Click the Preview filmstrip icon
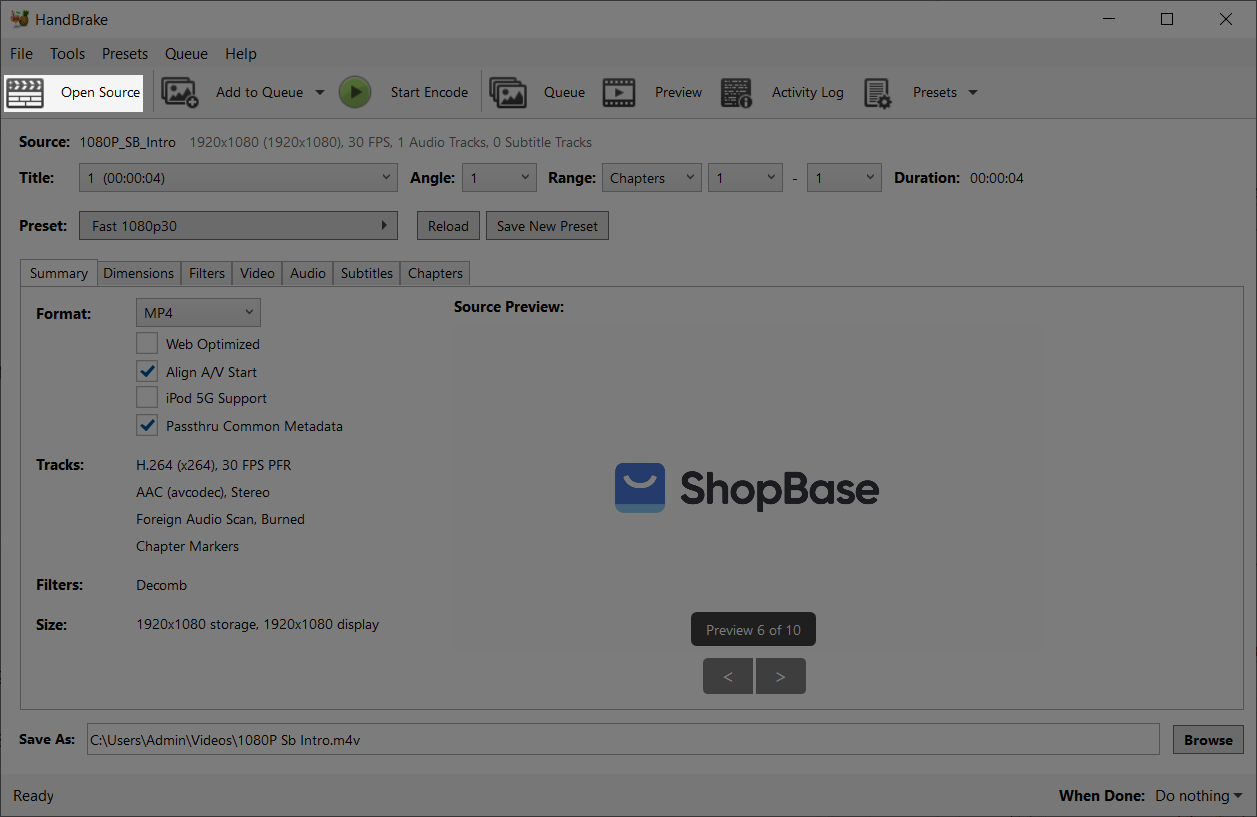Screen dimensions: 1257x817 click(619, 93)
